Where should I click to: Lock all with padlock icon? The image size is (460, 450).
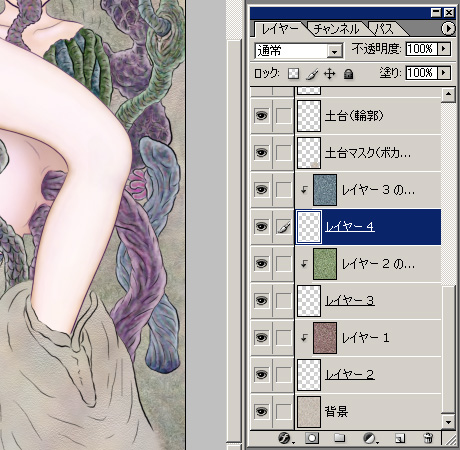click(348, 74)
